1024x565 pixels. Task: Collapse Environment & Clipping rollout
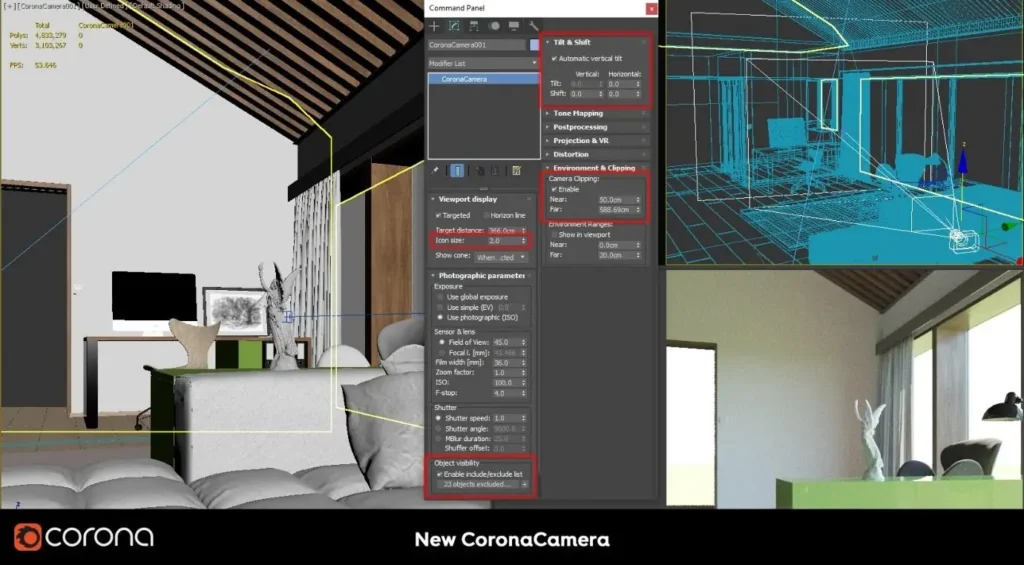coord(594,169)
